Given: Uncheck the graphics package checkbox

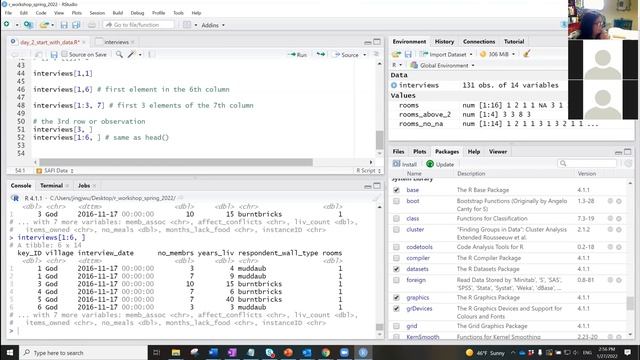Looking at the screenshot, I should [x=396, y=298].
